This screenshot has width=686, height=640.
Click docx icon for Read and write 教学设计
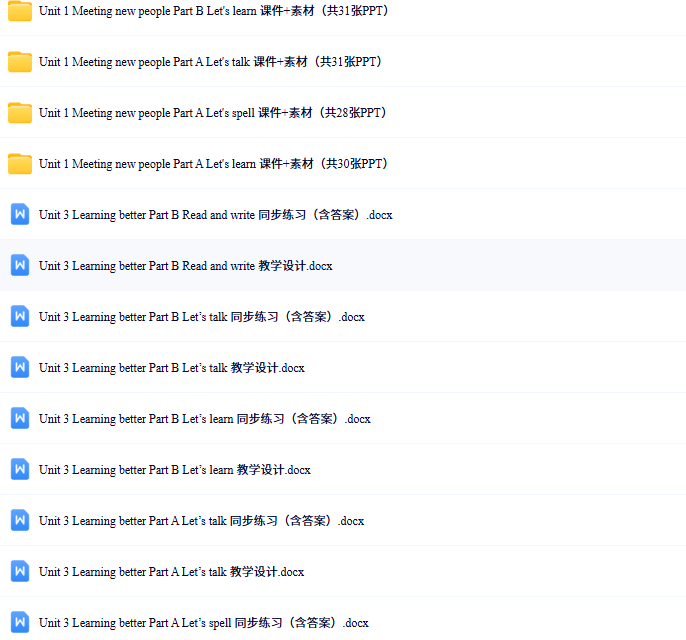point(20,266)
